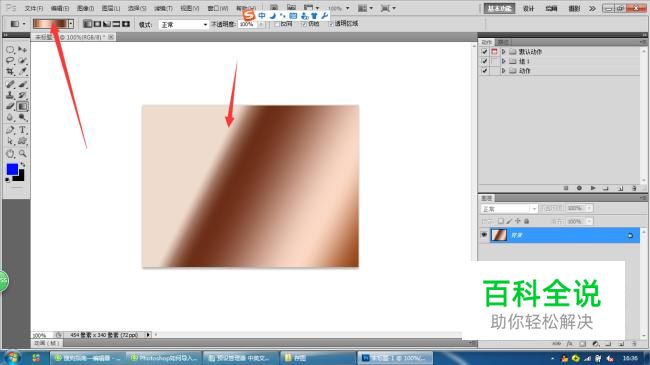Viewport: 650px width, 365px height.
Task: Toggle dialog control for Default Actions set
Action: (494, 52)
